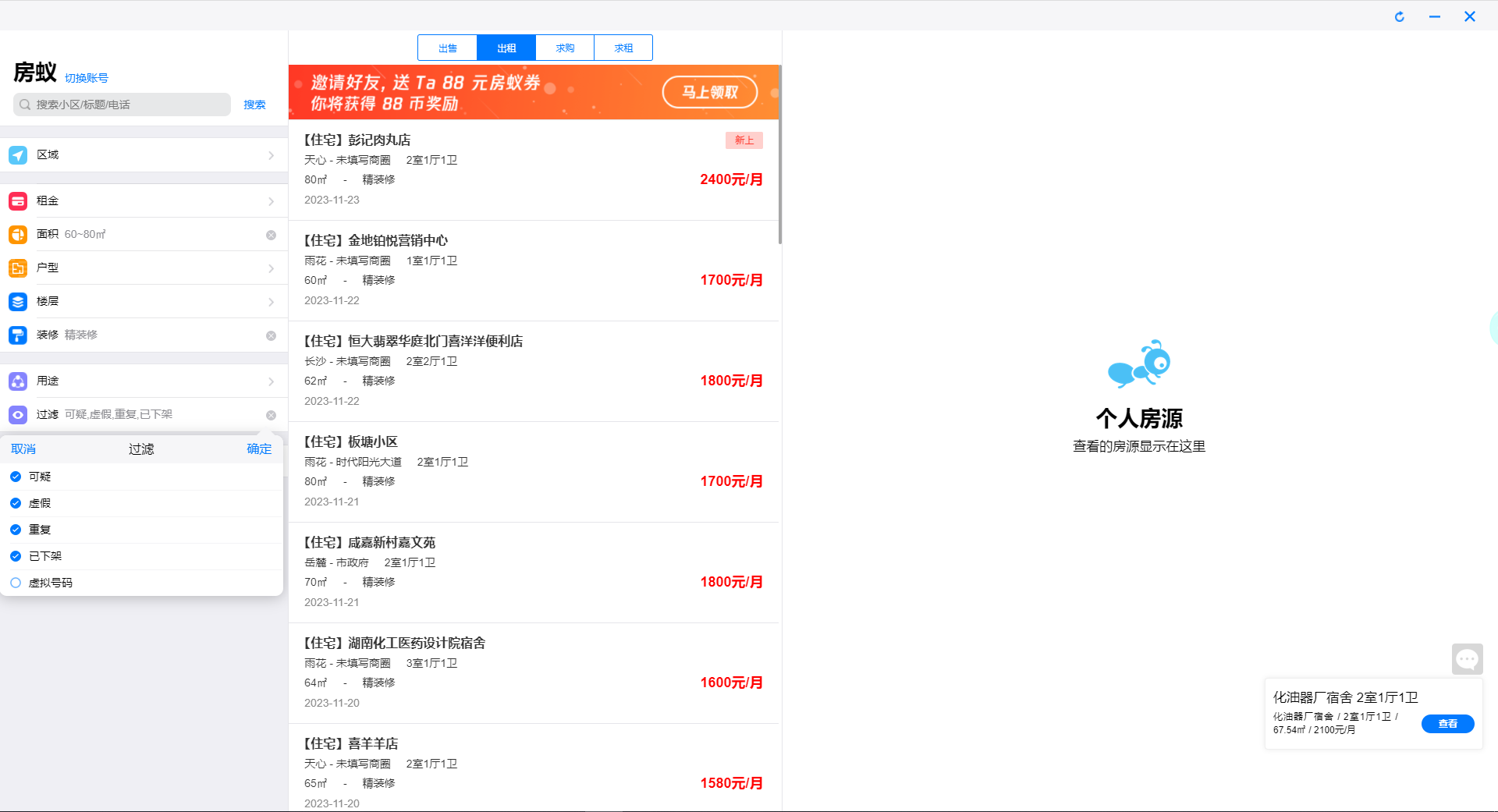1498x812 pixels.
Task: Click the search input 搜索小区/标题/电话
Action: pyautogui.click(x=122, y=105)
